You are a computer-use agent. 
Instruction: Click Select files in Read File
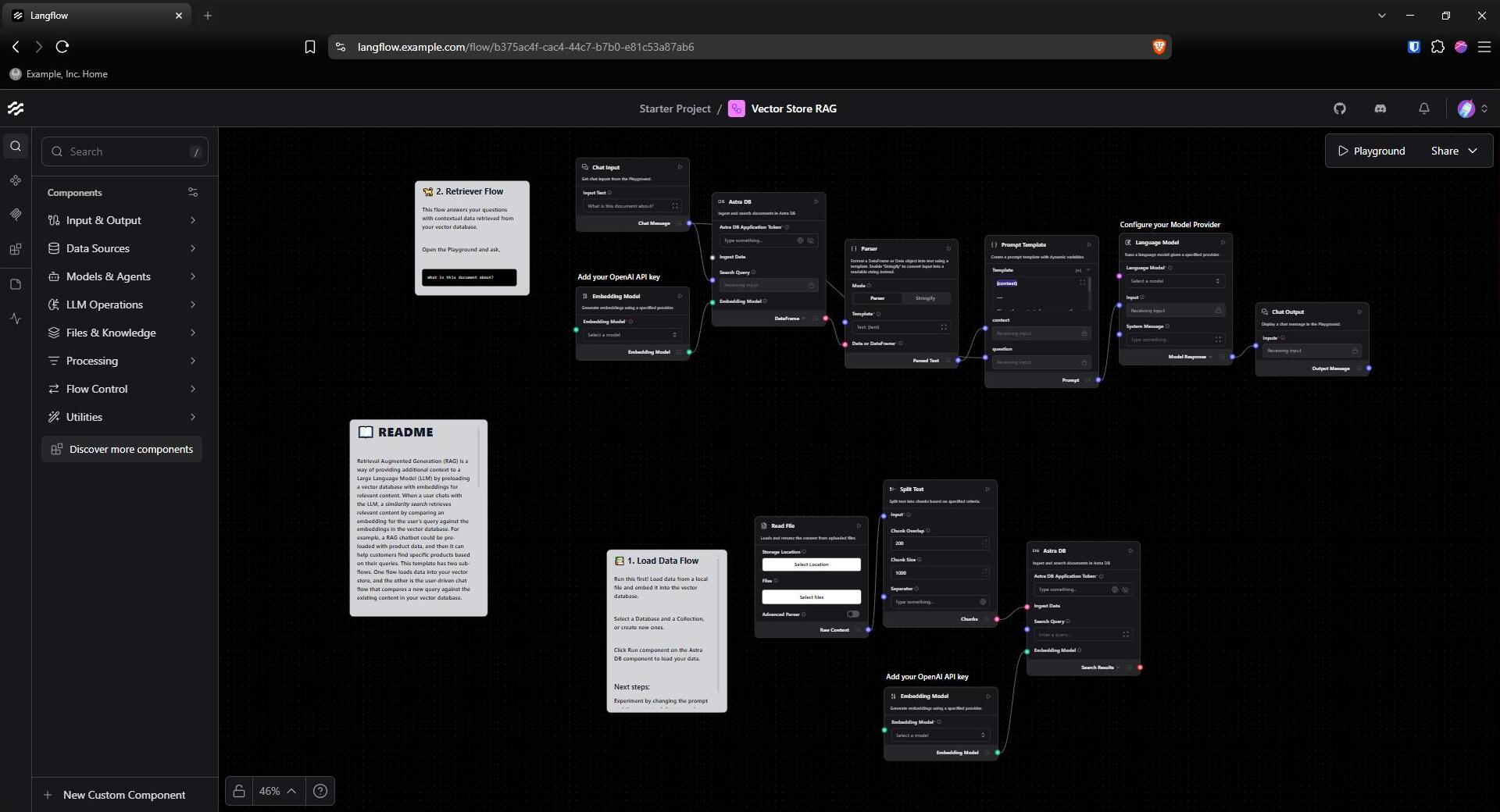(812, 597)
